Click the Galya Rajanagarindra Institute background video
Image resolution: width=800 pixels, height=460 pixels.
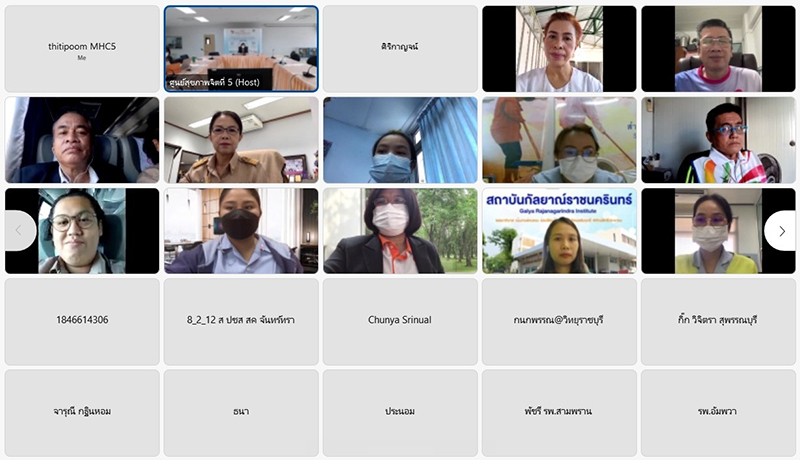(559, 231)
